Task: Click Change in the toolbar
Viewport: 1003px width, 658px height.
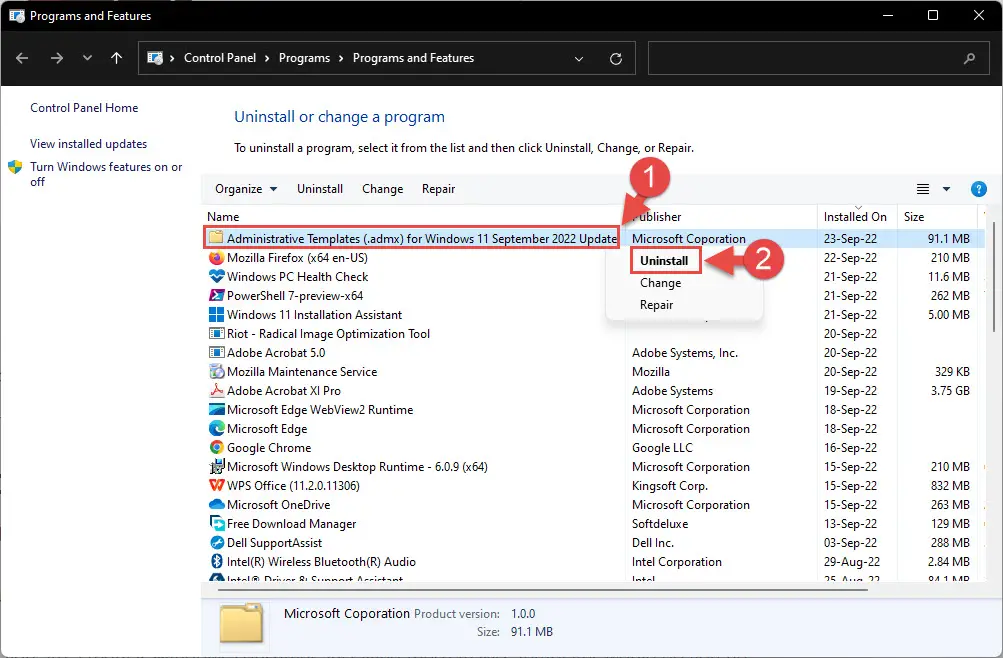Action: [383, 189]
